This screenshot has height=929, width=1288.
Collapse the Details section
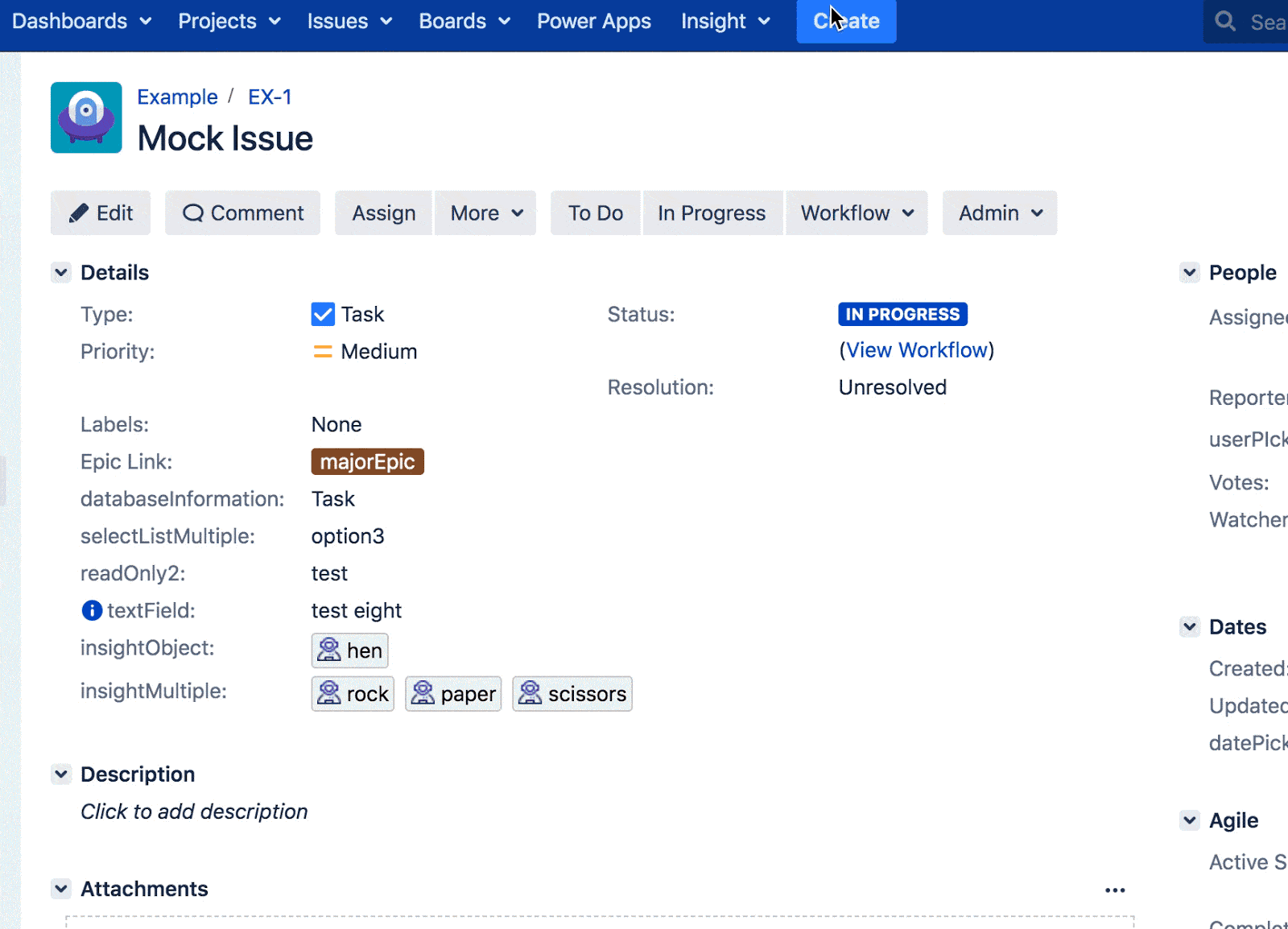point(60,272)
